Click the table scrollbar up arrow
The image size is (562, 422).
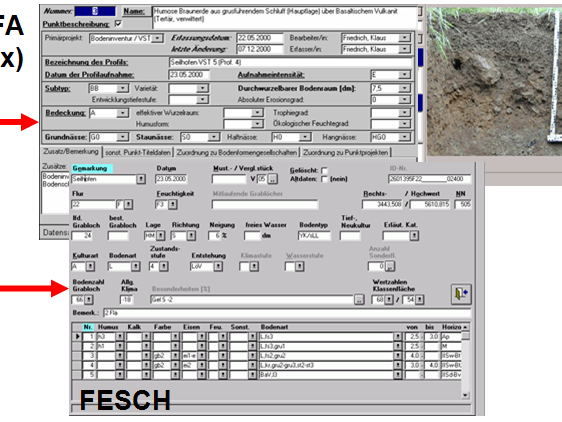point(465,327)
